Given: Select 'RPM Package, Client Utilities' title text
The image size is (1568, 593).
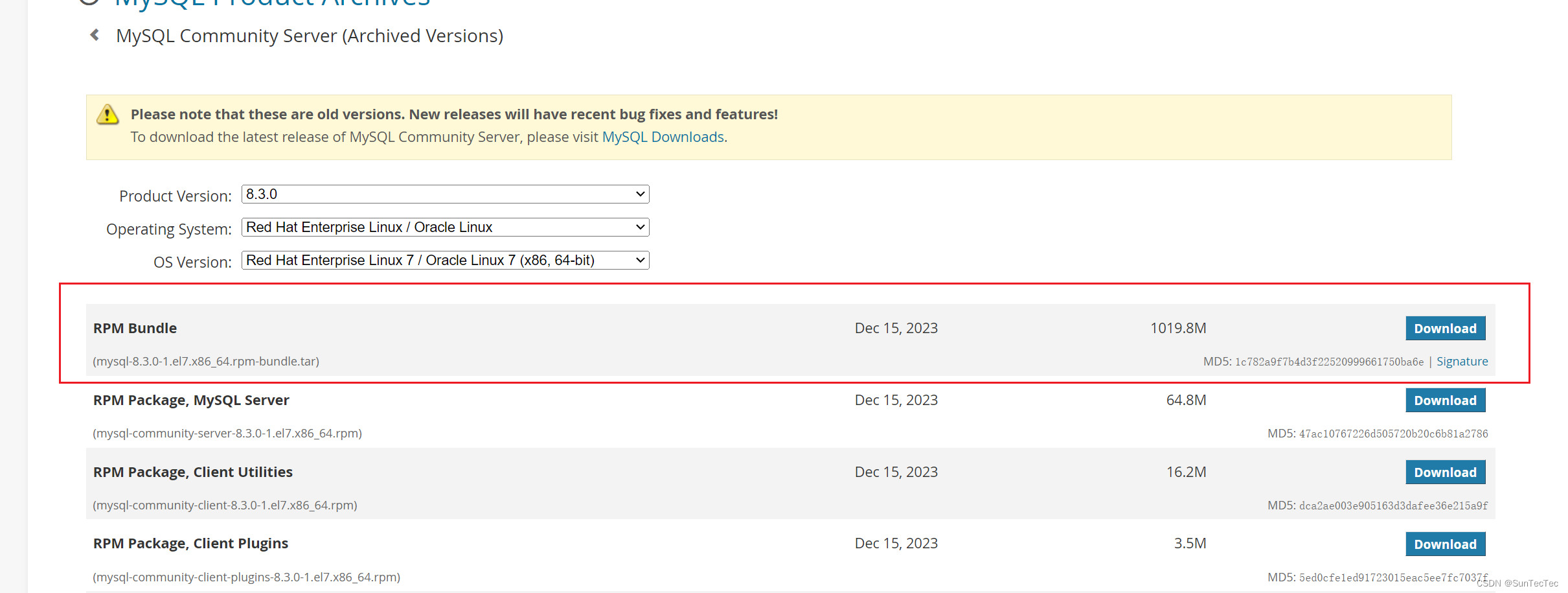Looking at the screenshot, I should (x=193, y=472).
